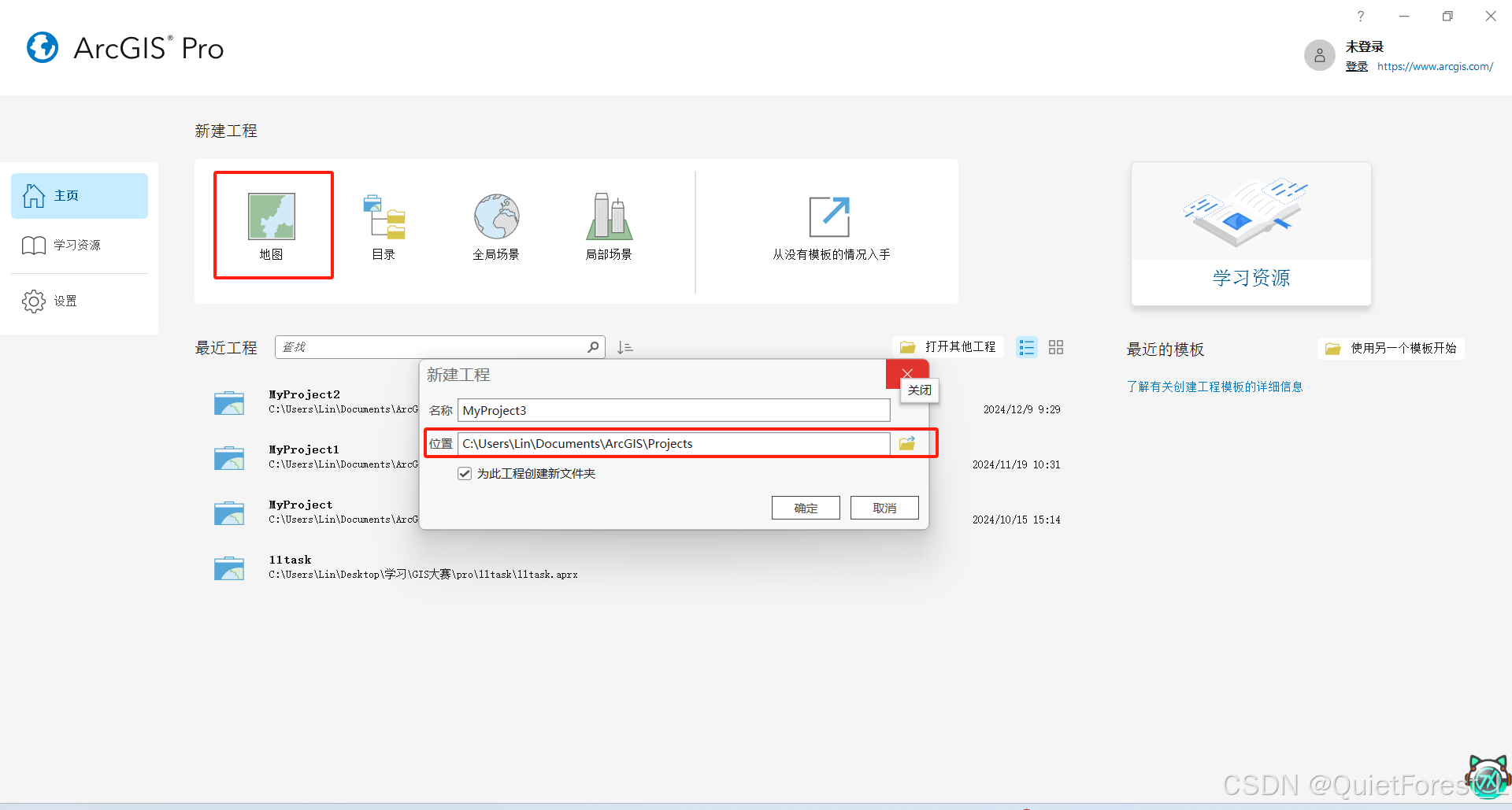Image resolution: width=1512 pixels, height=810 pixels.
Task: Click the 名称 project name field
Action: coord(674,410)
